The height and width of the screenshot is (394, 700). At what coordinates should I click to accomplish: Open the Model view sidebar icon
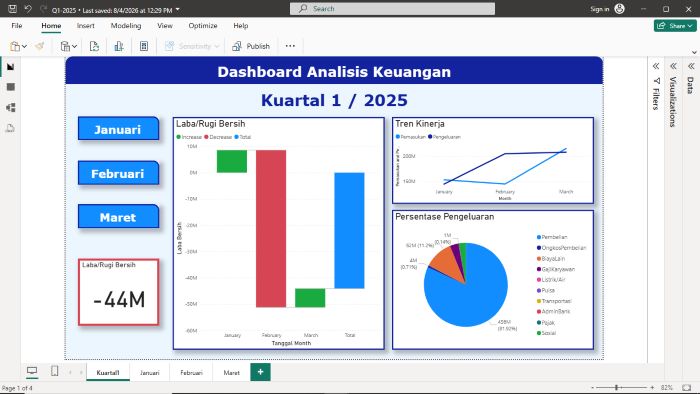pos(11,108)
